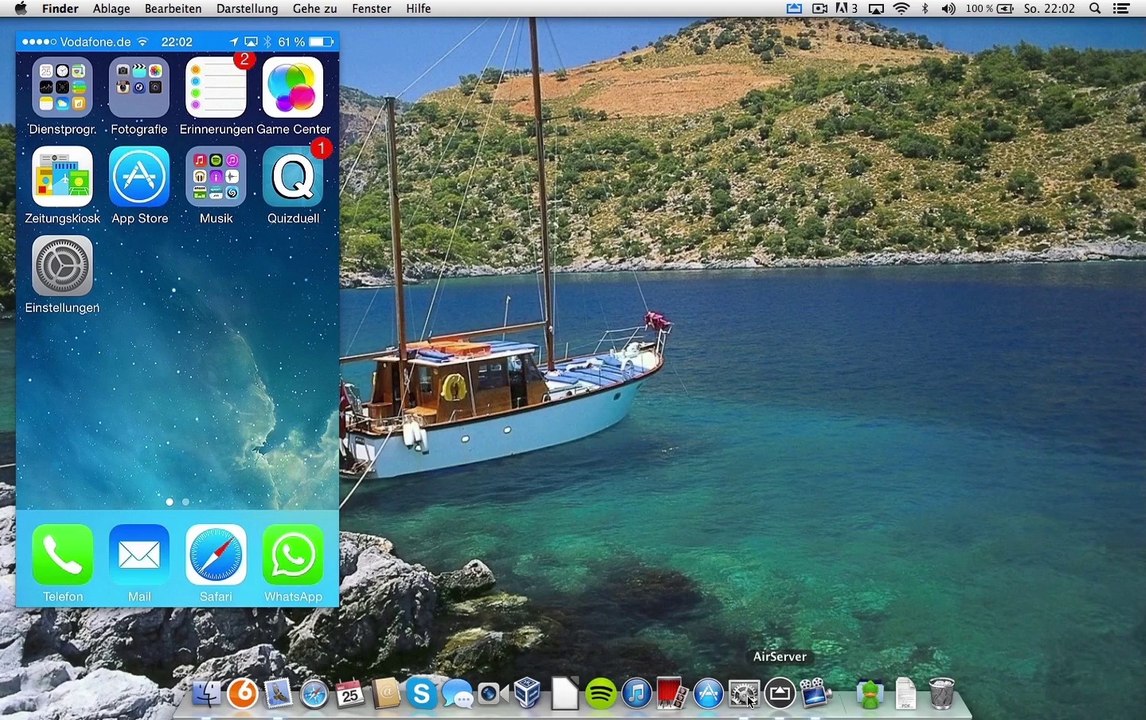Image resolution: width=1146 pixels, height=720 pixels.
Task: Open Messages speech-bubble icon in the Dock
Action: pyautogui.click(x=458, y=693)
